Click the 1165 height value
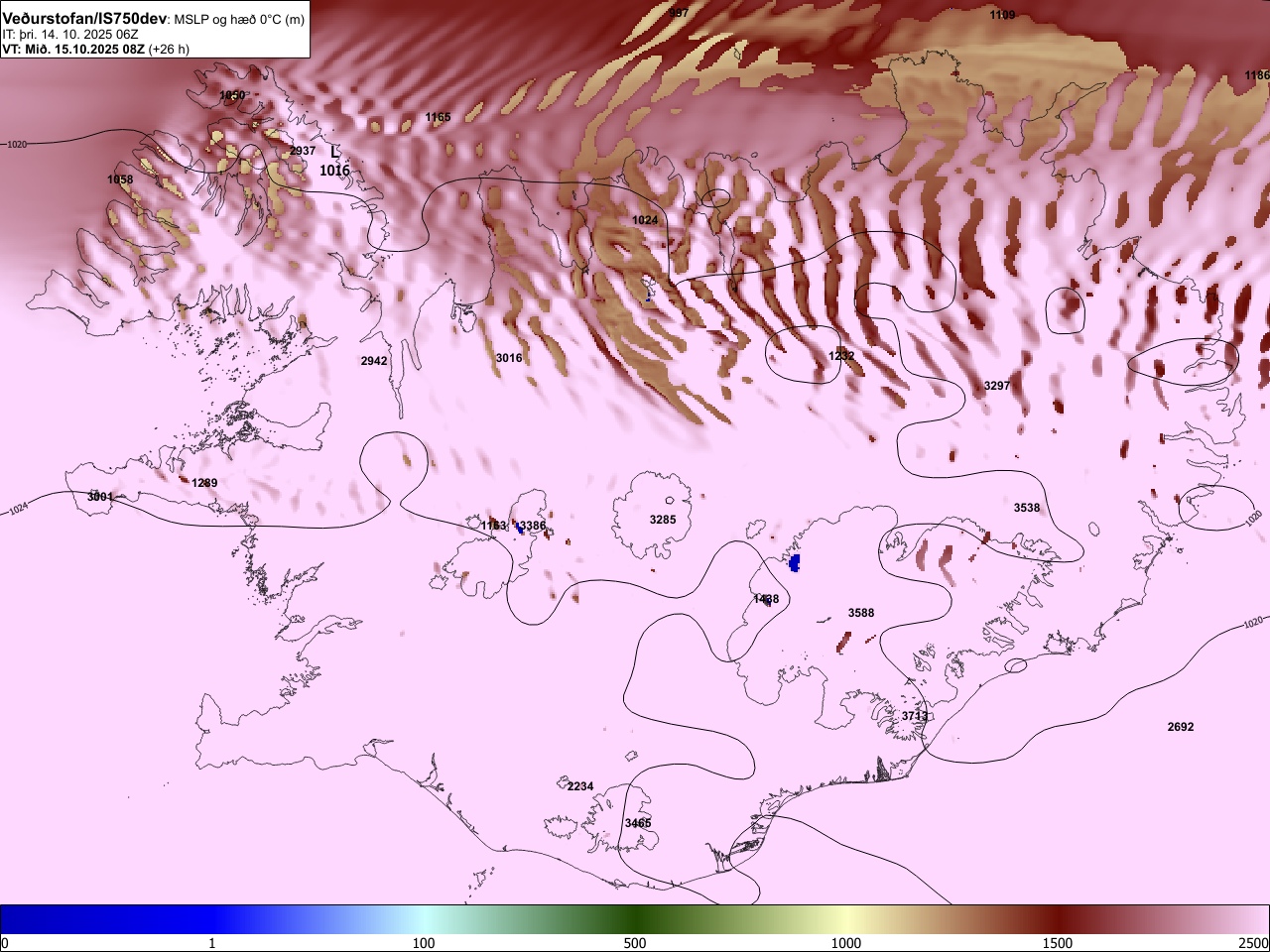 click(x=438, y=117)
